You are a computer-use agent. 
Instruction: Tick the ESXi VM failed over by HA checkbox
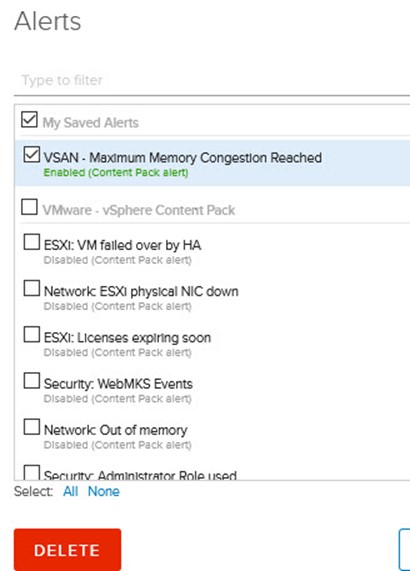click(32, 242)
